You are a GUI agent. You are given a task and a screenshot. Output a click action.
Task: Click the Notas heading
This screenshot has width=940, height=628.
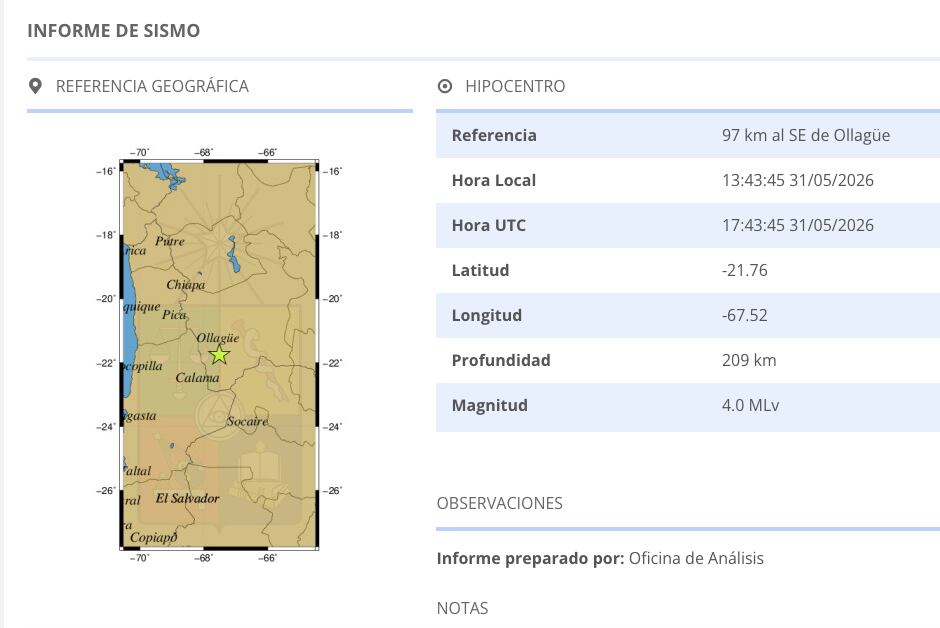click(462, 608)
